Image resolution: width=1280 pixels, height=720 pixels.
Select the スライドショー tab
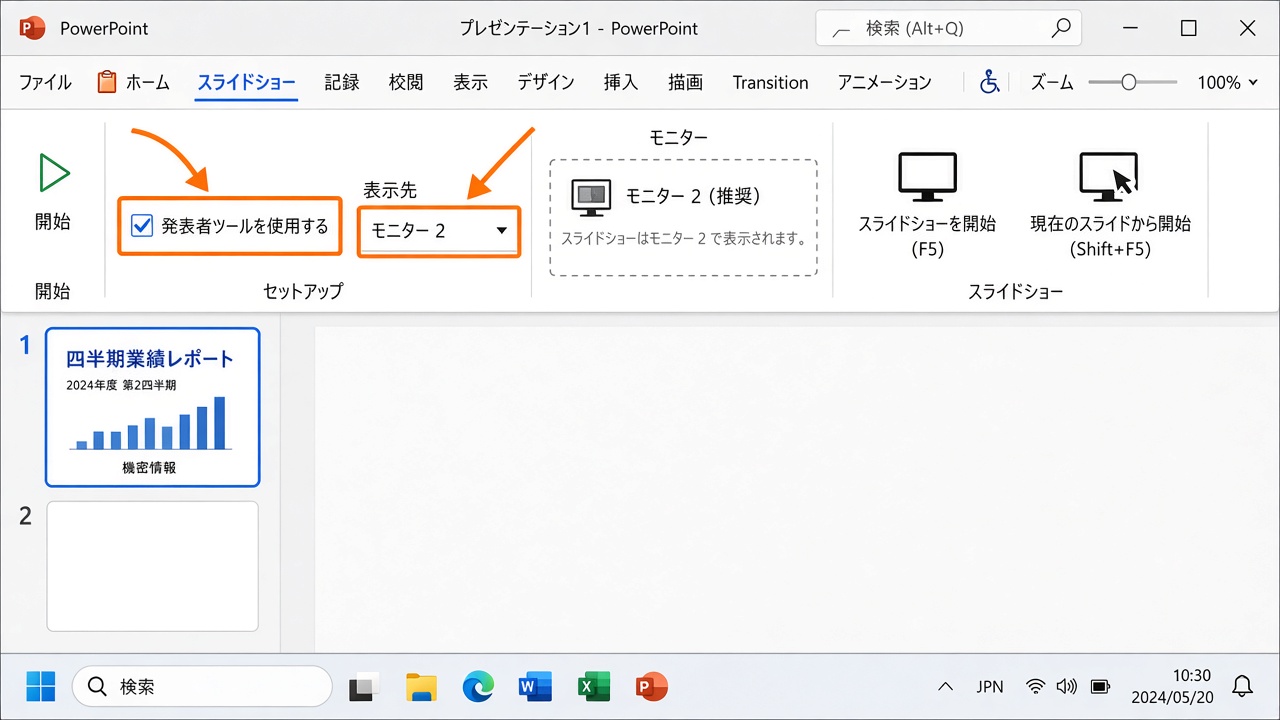[247, 83]
